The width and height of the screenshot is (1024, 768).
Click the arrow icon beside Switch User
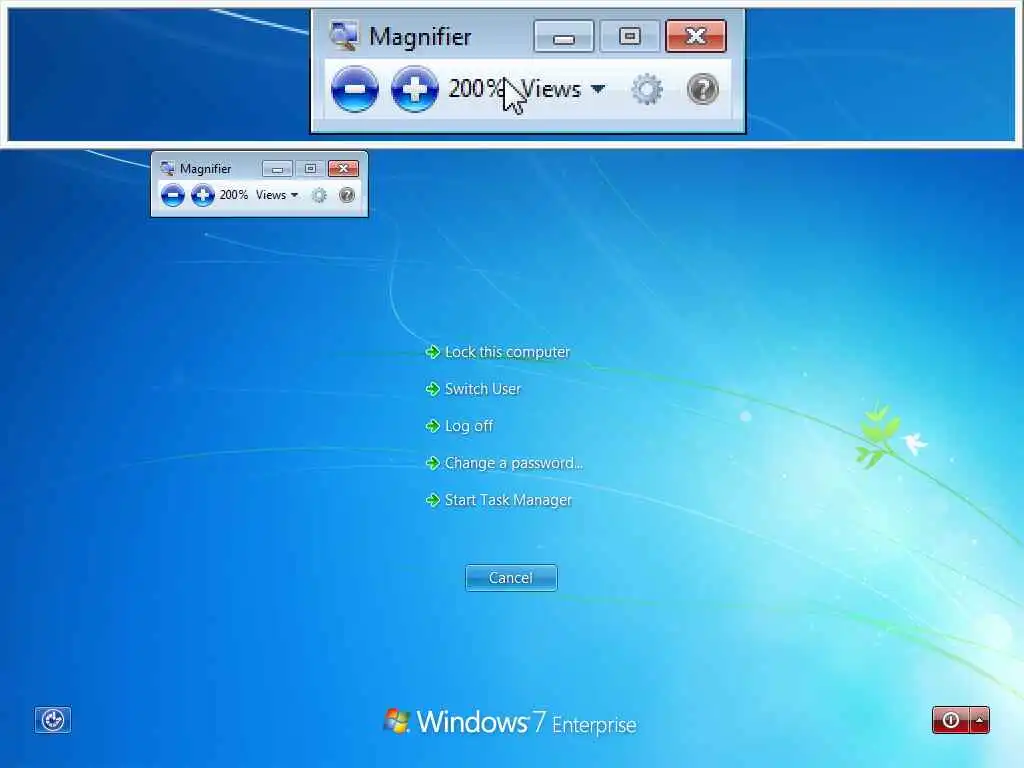pyautogui.click(x=432, y=389)
